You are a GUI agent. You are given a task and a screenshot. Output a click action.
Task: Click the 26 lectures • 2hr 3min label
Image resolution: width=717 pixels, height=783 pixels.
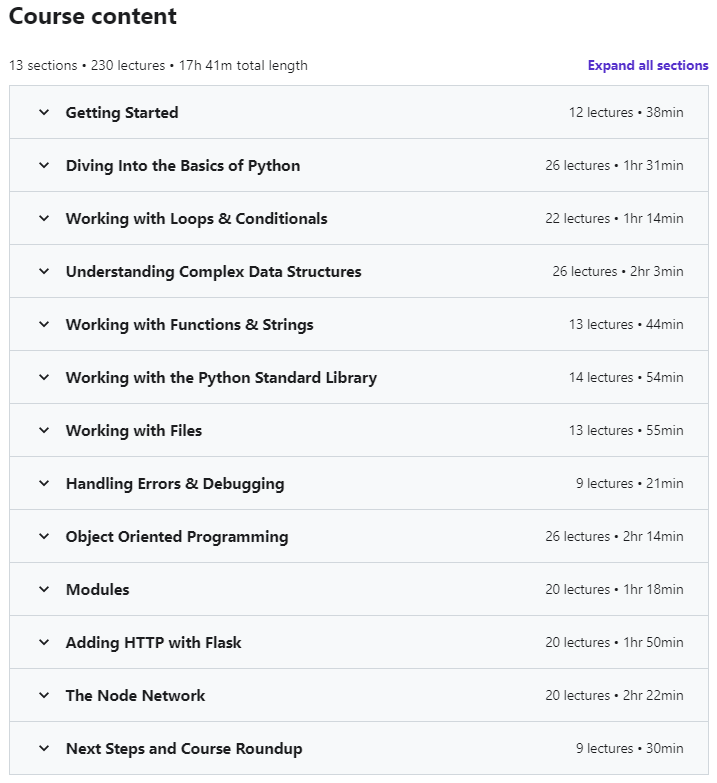(x=617, y=272)
